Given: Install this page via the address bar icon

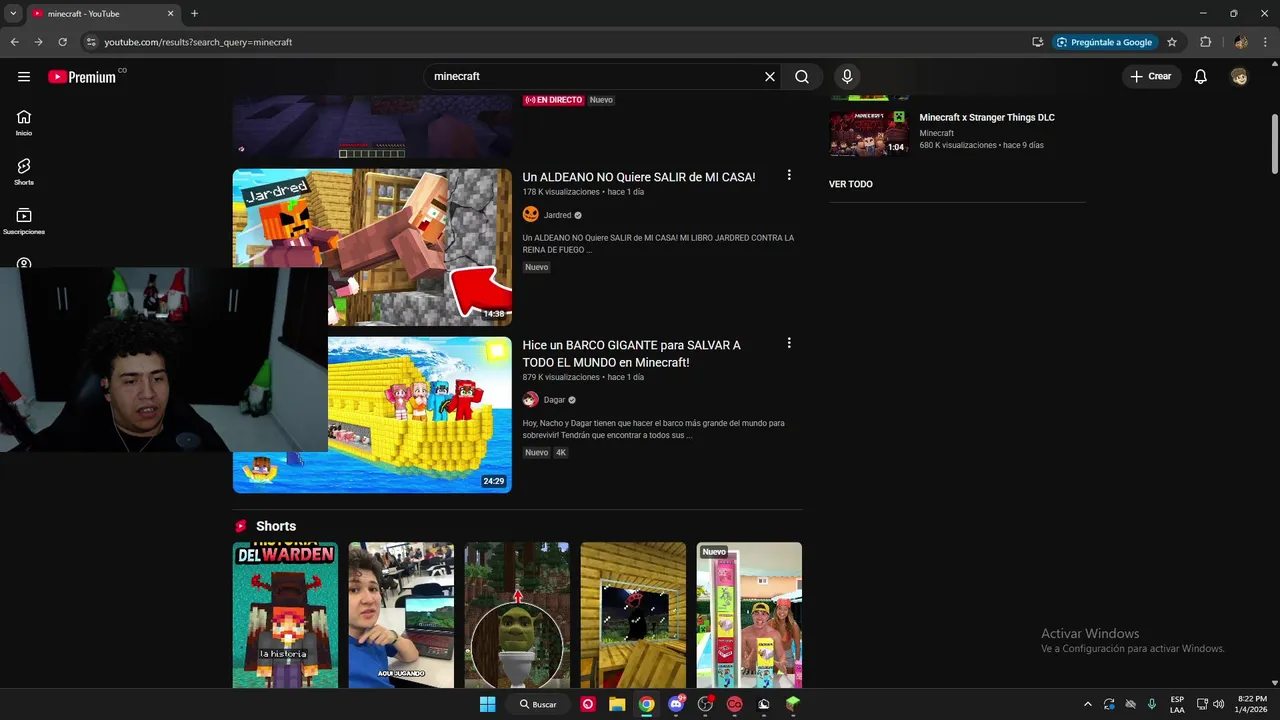Looking at the screenshot, I should click(1038, 42).
